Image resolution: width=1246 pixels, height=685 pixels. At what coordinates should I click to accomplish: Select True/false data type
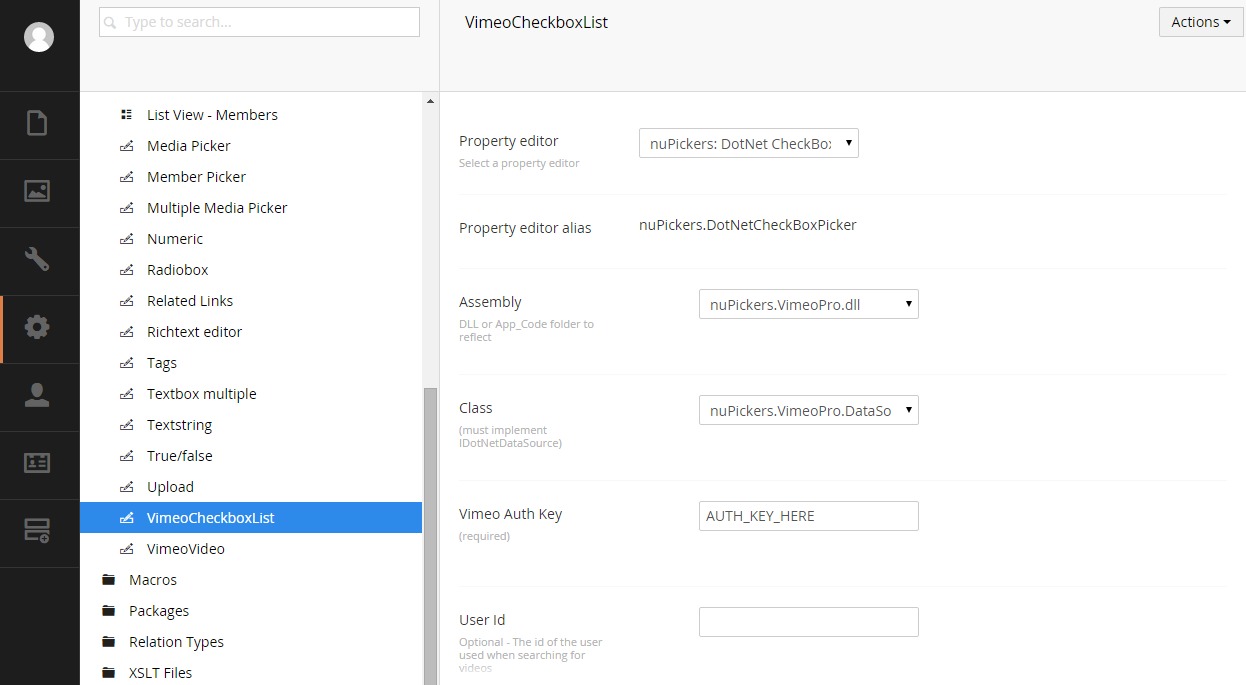(179, 456)
